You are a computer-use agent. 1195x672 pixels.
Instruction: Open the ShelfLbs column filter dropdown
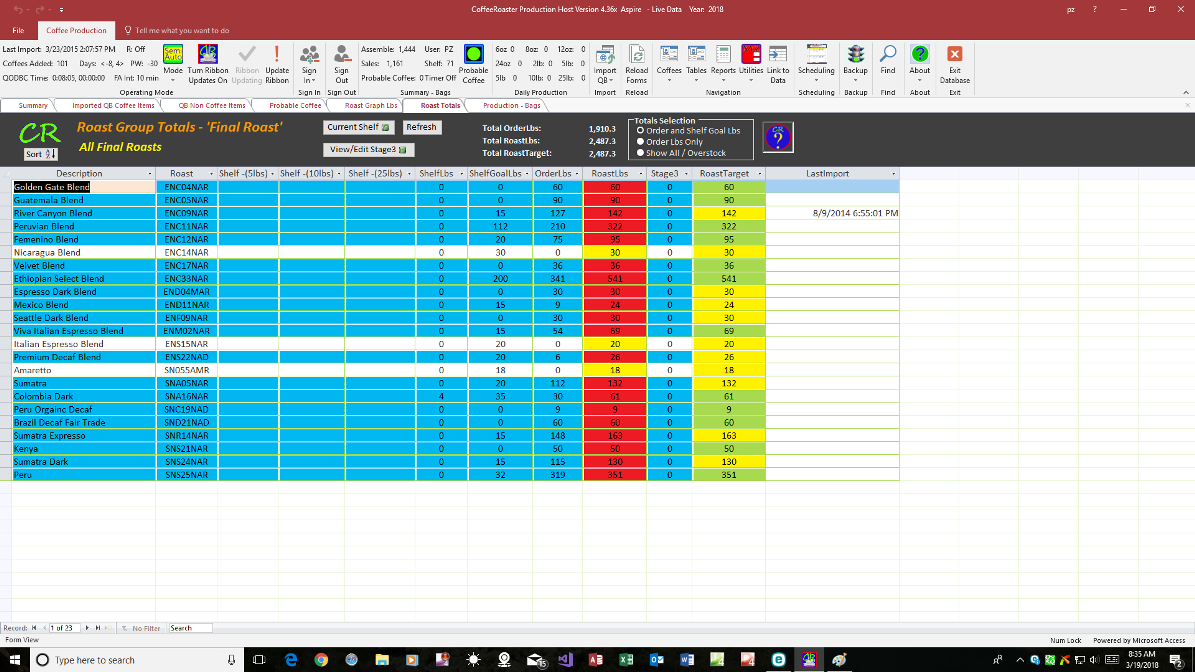(461, 174)
